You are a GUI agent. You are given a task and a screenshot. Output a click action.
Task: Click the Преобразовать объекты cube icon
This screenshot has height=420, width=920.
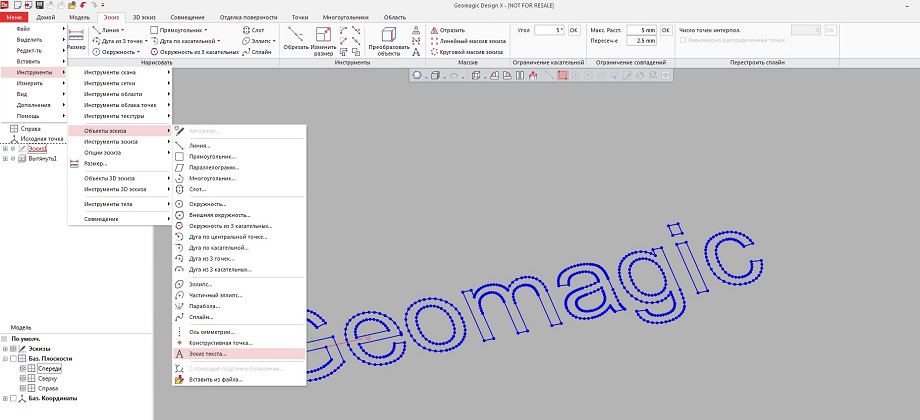click(x=389, y=35)
